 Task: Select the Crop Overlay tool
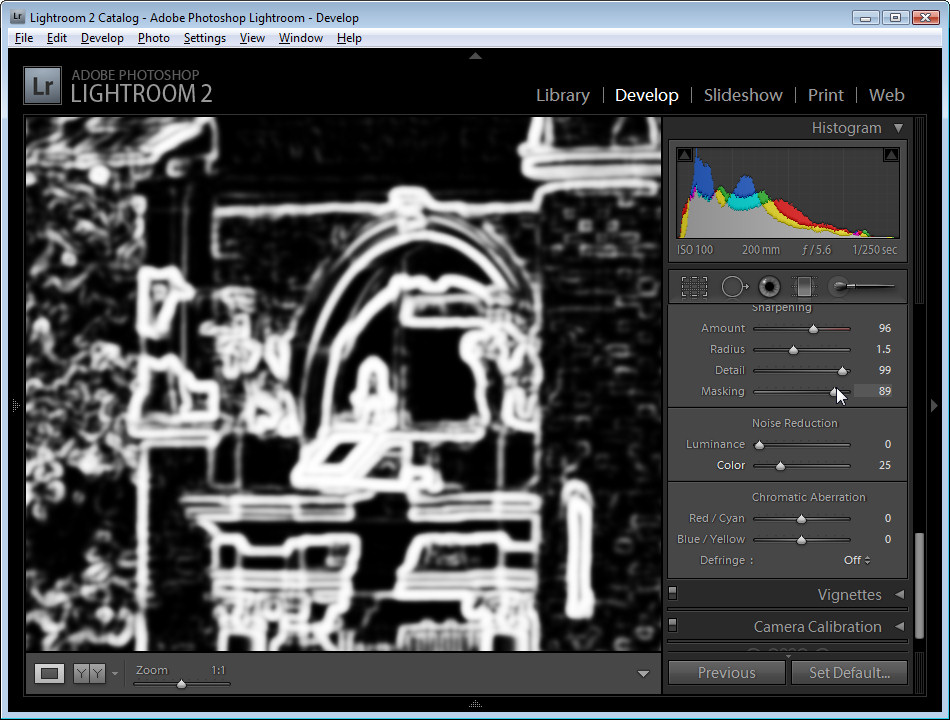(x=694, y=287)
